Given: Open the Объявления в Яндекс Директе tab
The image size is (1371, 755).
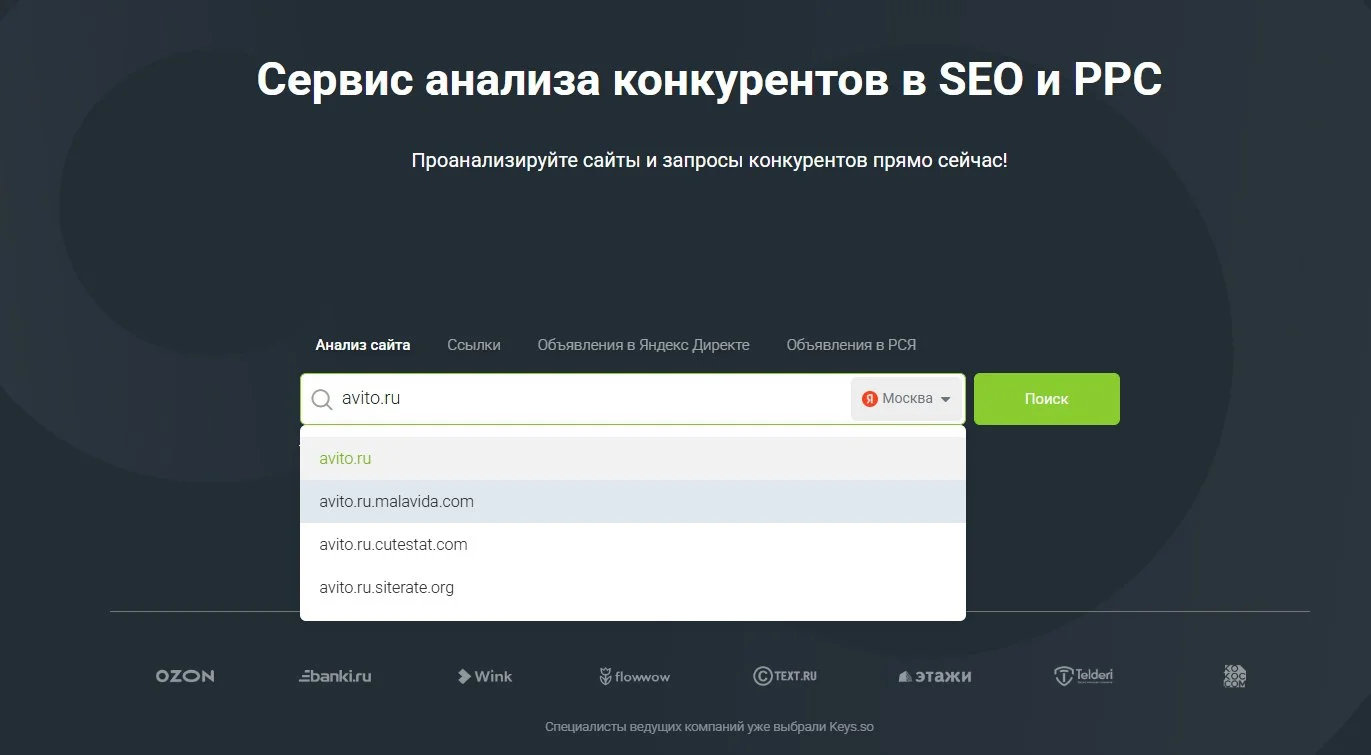Looking at the screenshot, I should (643, 345).
